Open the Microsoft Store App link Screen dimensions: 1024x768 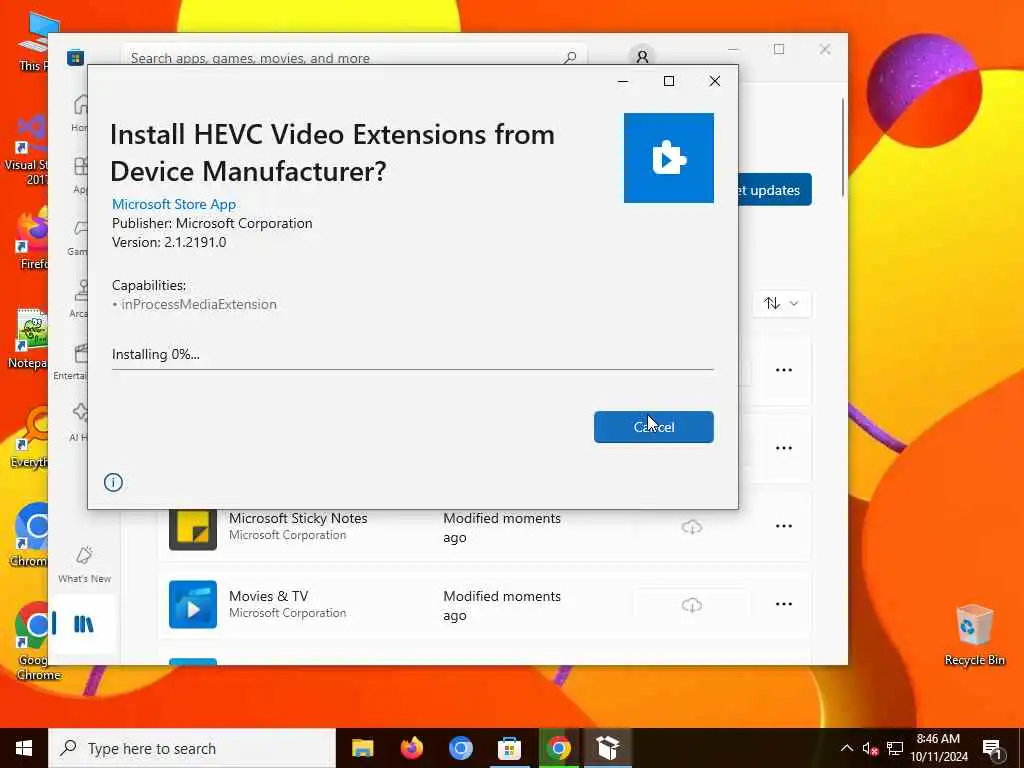point(174,204)
